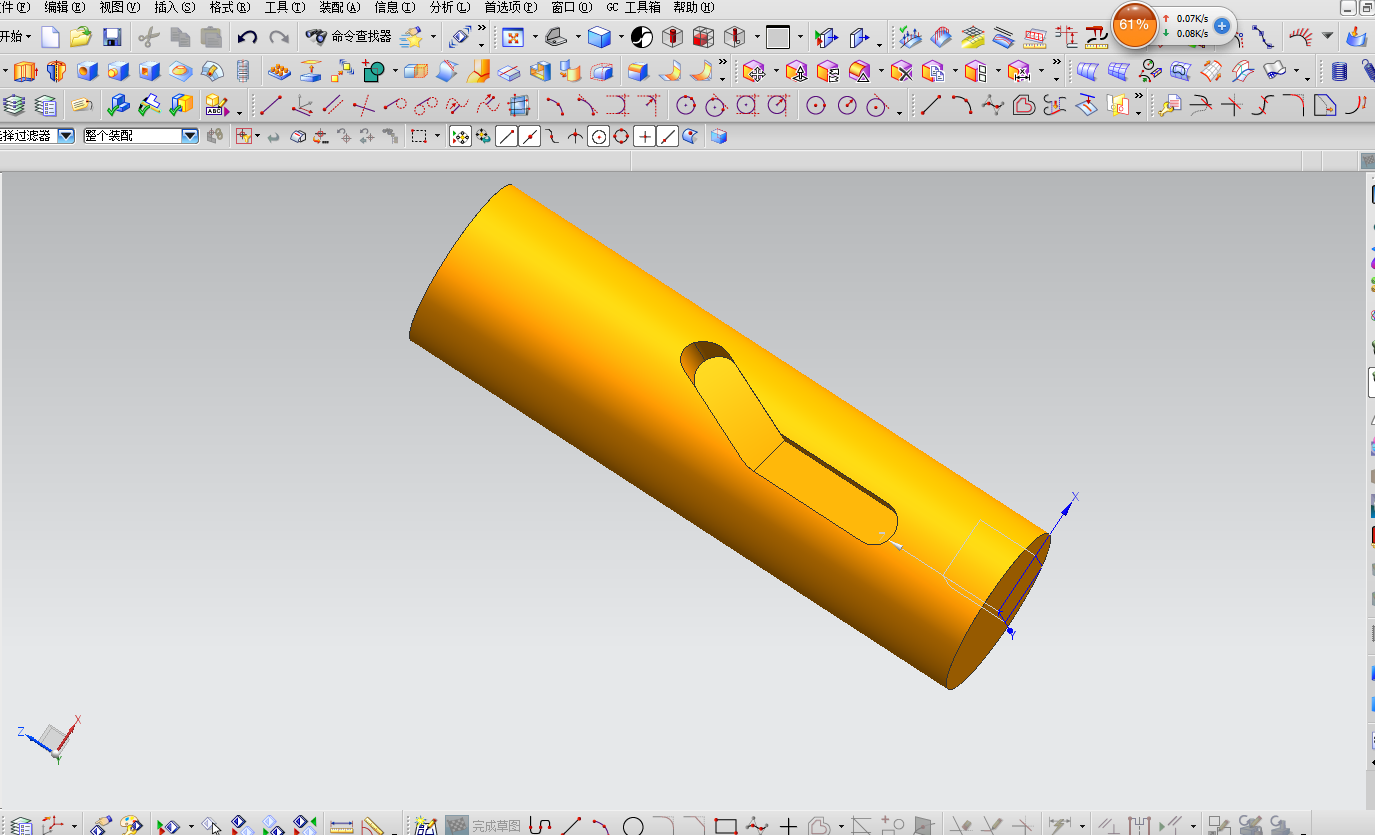Open the Command Finder (命令查找器)
Screen dimensions: 1375x835
[x=349, y=37]
